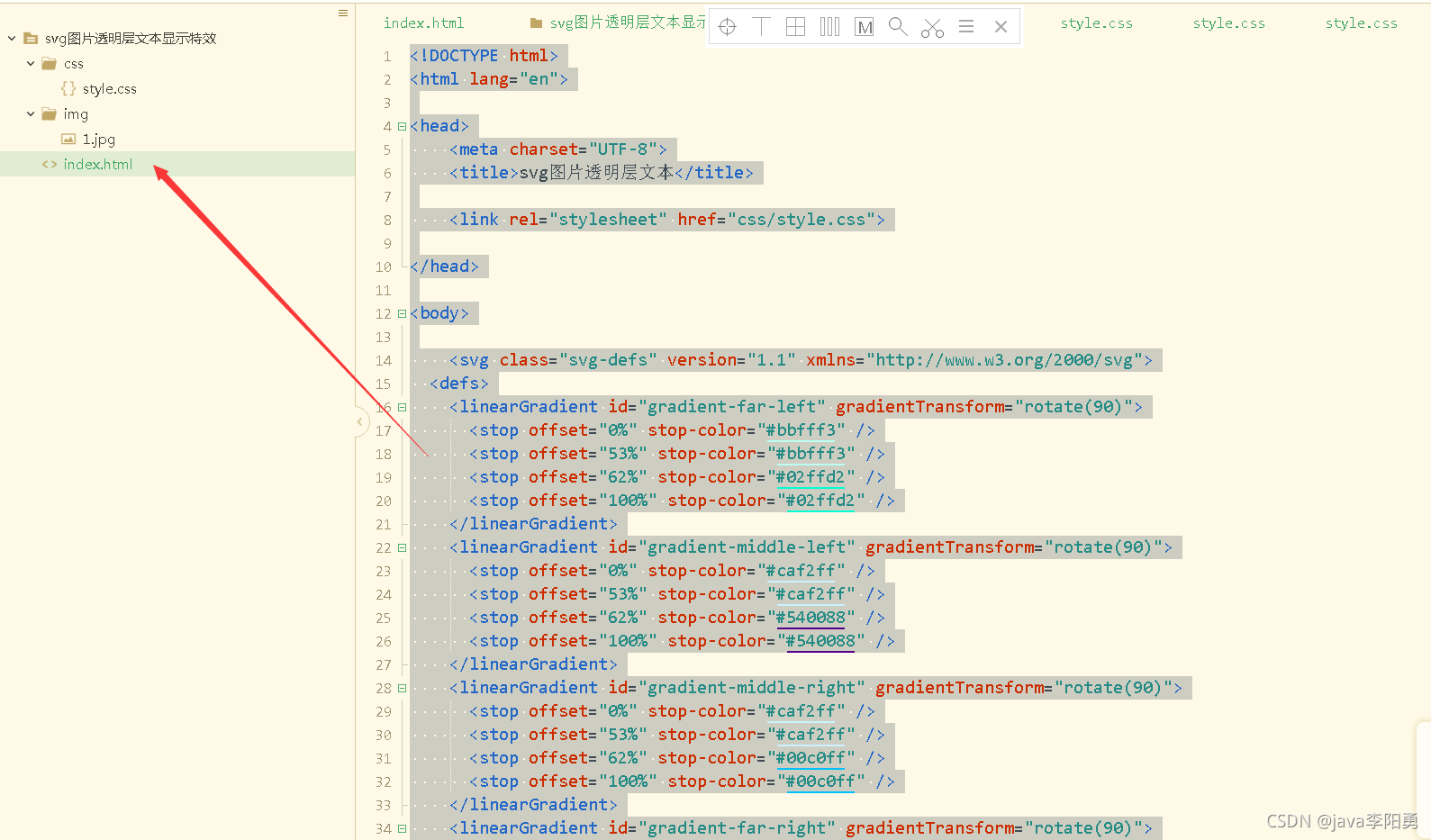Click the title text svg图片透明层文本
1431x840 pixels.
point(596,173)
